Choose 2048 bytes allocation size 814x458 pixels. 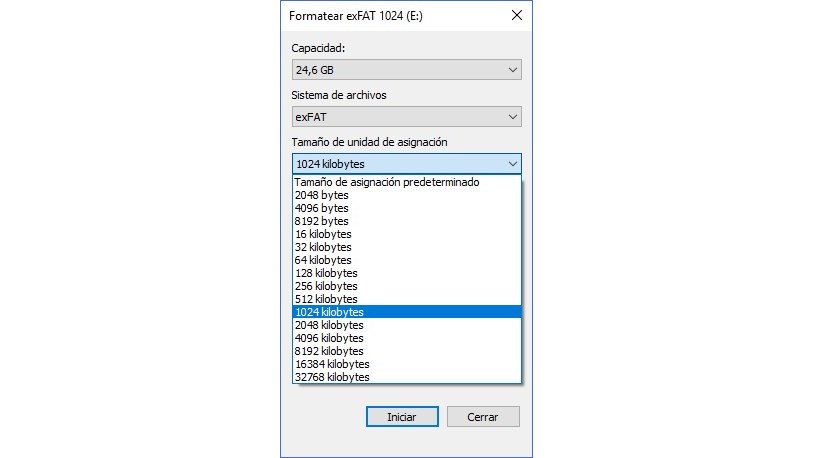406,195
